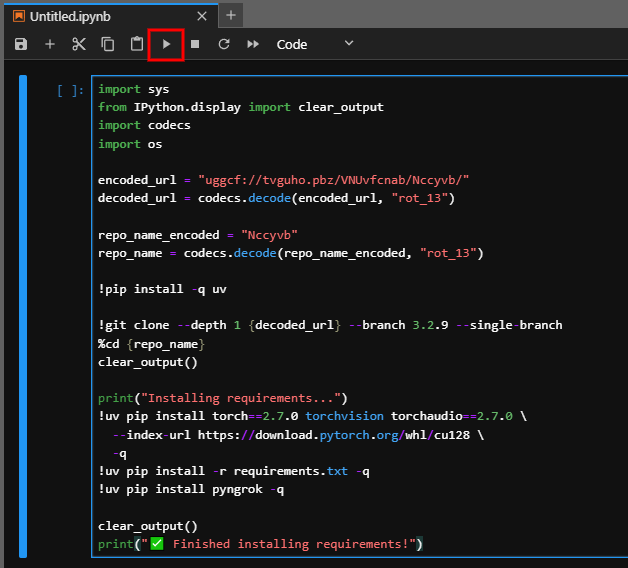
Task: Restart kernel and run all cells
Action: pyautogui.click(x=253, y=44)
